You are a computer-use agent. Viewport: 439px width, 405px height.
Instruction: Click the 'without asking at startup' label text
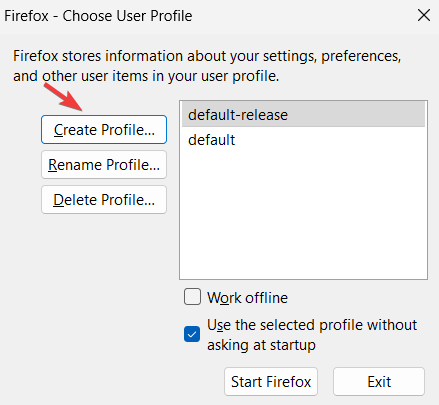click(x=312, y=335)
